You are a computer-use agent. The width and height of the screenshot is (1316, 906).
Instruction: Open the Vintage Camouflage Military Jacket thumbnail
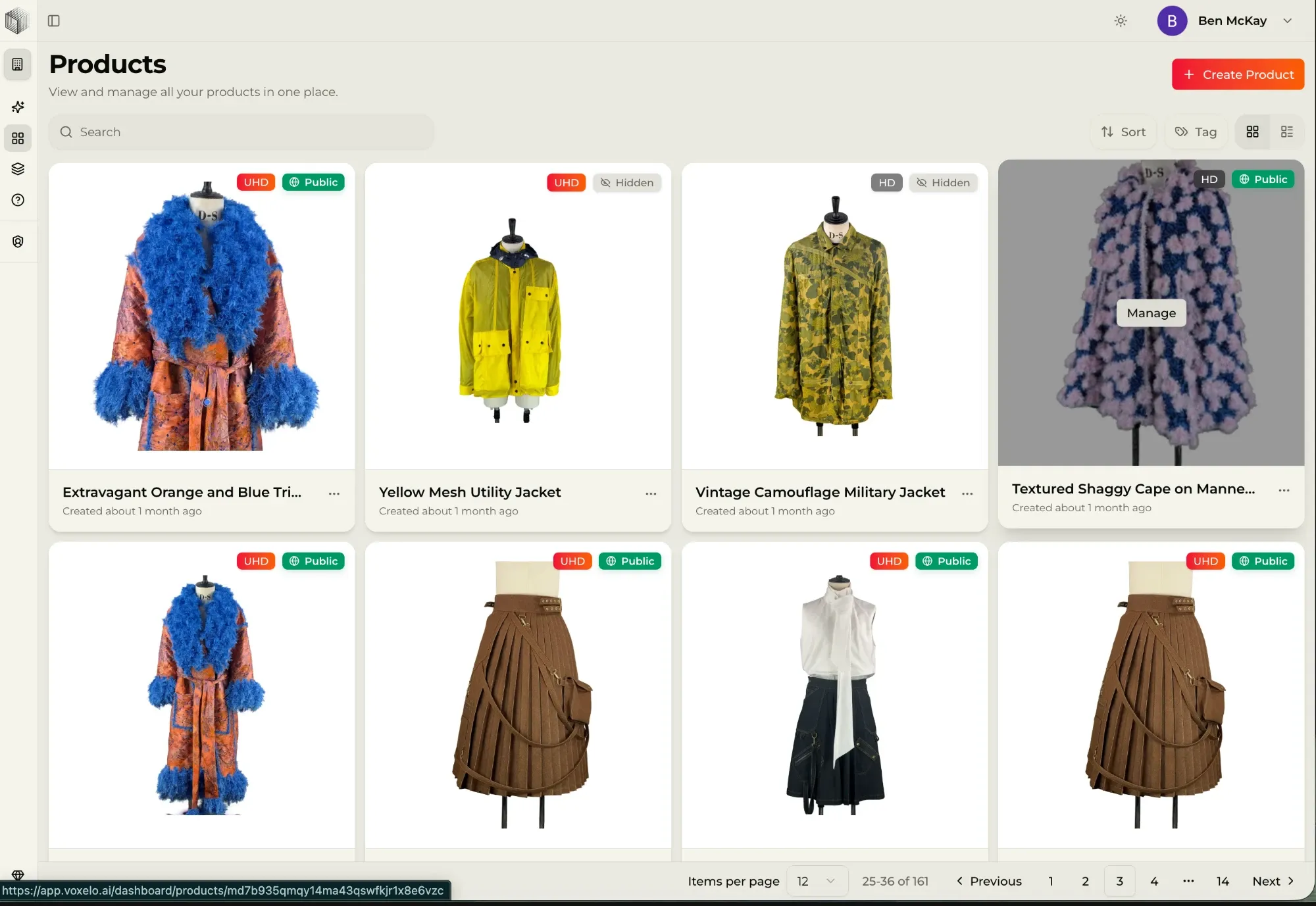click(x=834, y=316)
